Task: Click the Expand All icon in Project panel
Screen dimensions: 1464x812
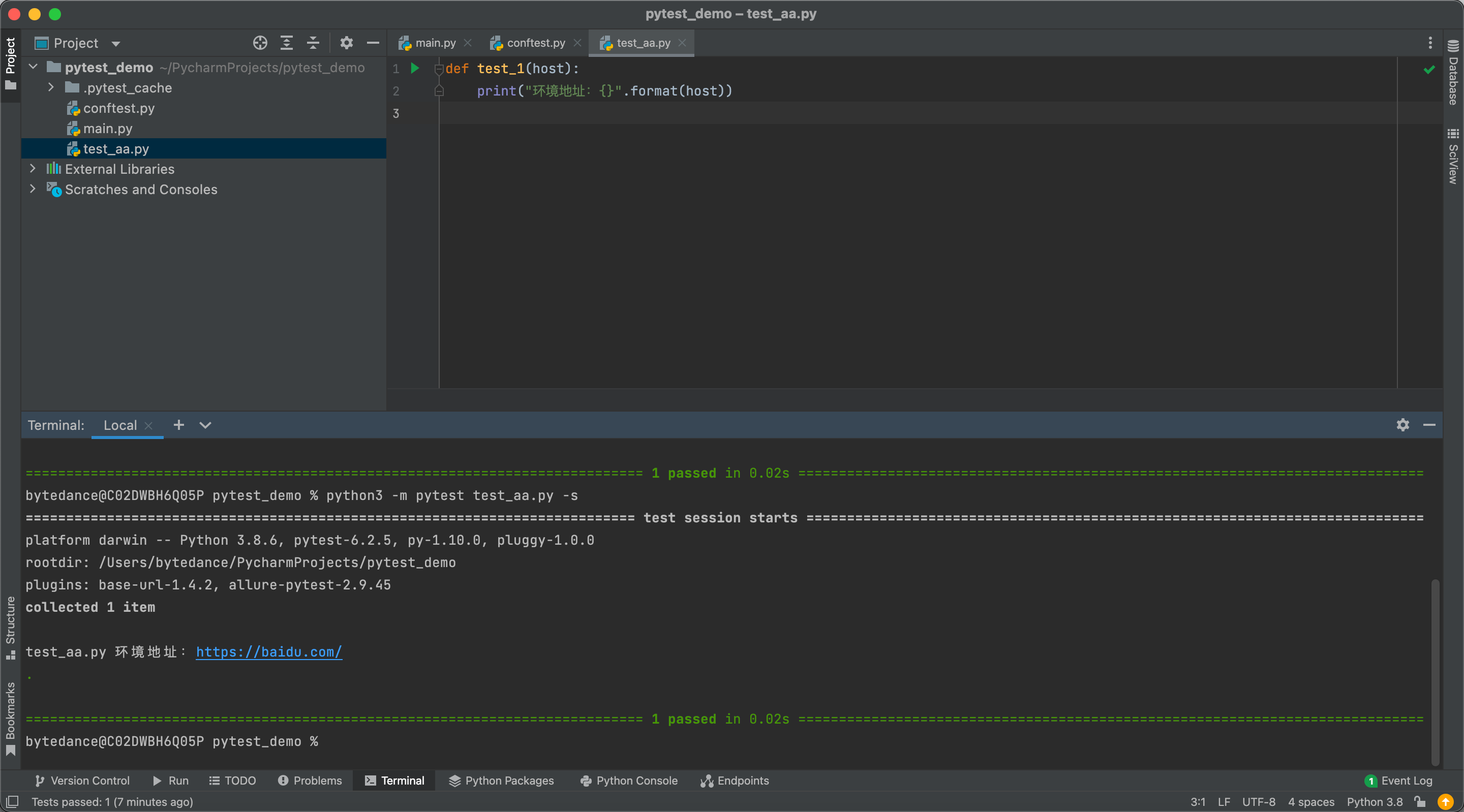Action: coord(286,43)
